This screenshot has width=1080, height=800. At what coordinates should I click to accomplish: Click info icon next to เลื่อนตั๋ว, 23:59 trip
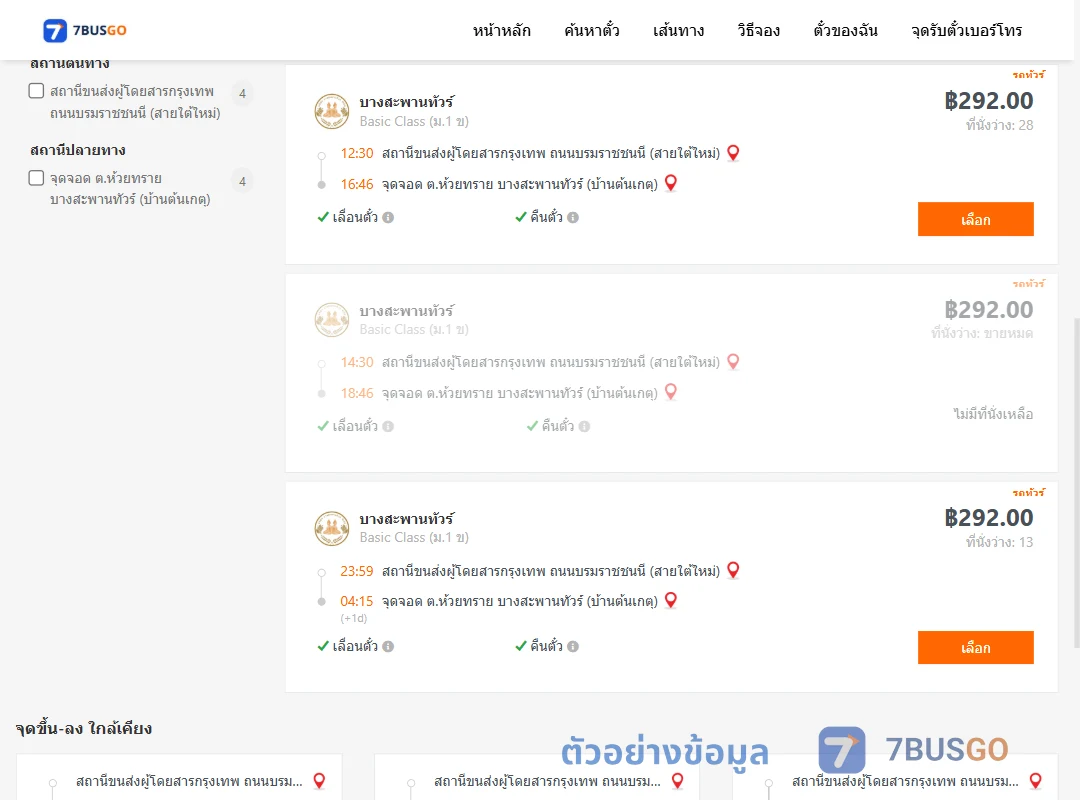[388, 646]
